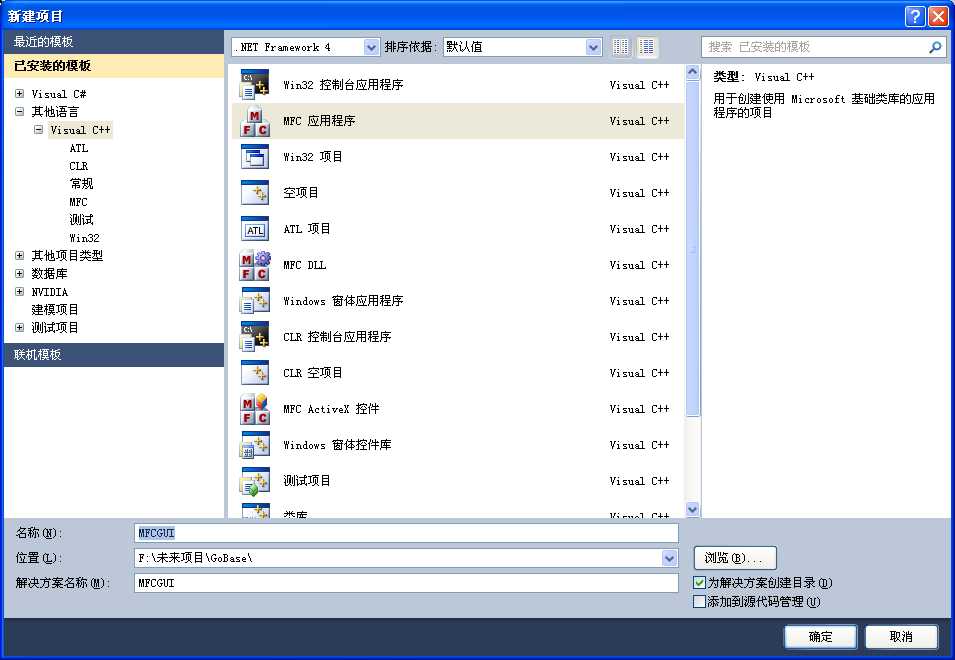Collapse the Visual C++ tree node
Viewport: 955px width, 660px height.
[38, 130]
